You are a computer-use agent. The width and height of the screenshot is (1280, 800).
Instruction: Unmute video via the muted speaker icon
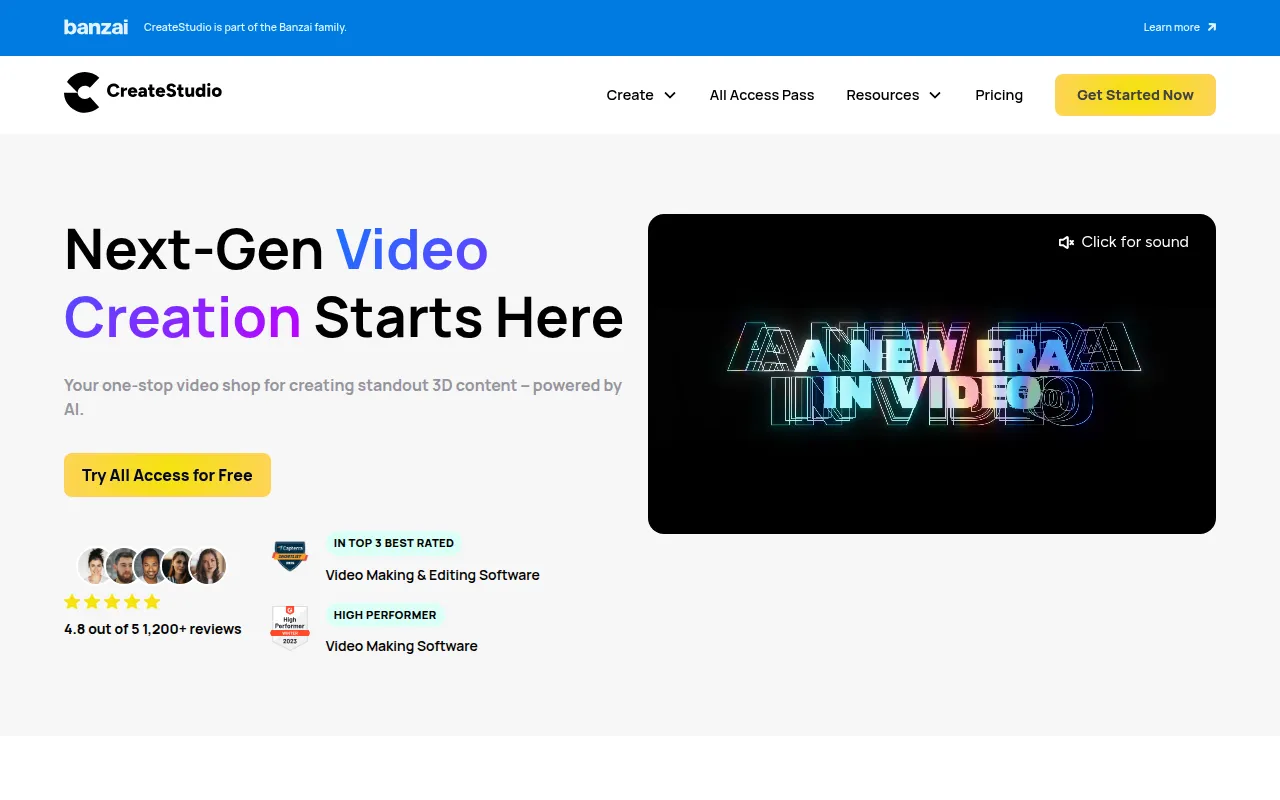(1066, 242)
